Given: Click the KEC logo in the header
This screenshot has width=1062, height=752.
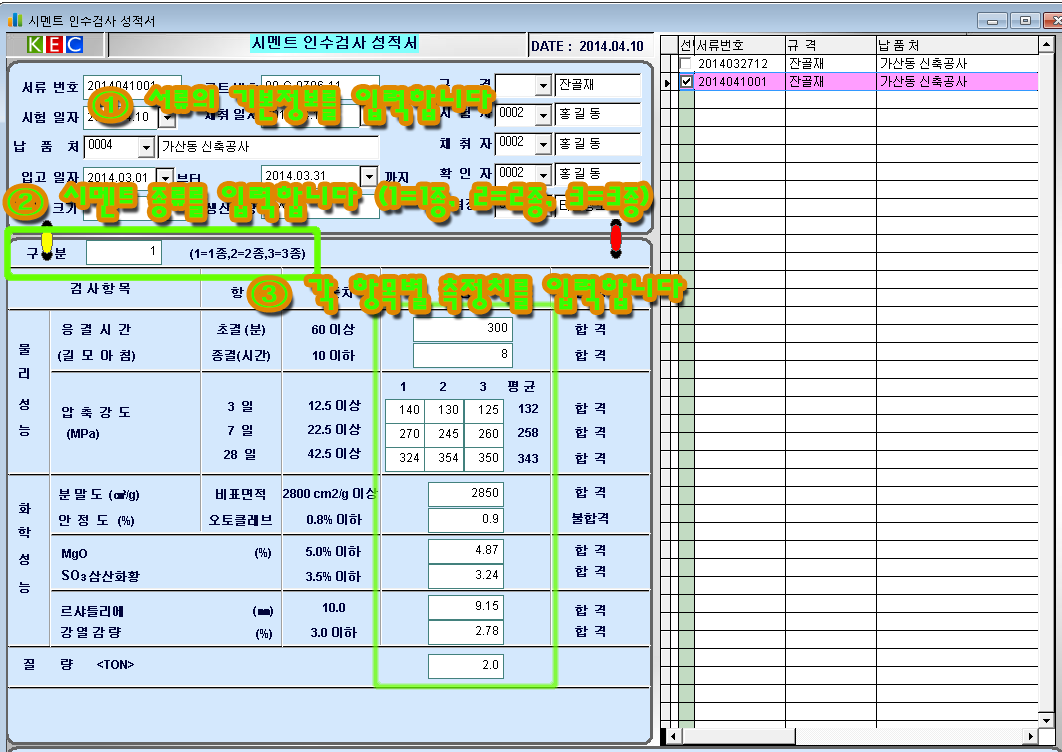Looking at the screenshot, I should (x=54, y=45).
